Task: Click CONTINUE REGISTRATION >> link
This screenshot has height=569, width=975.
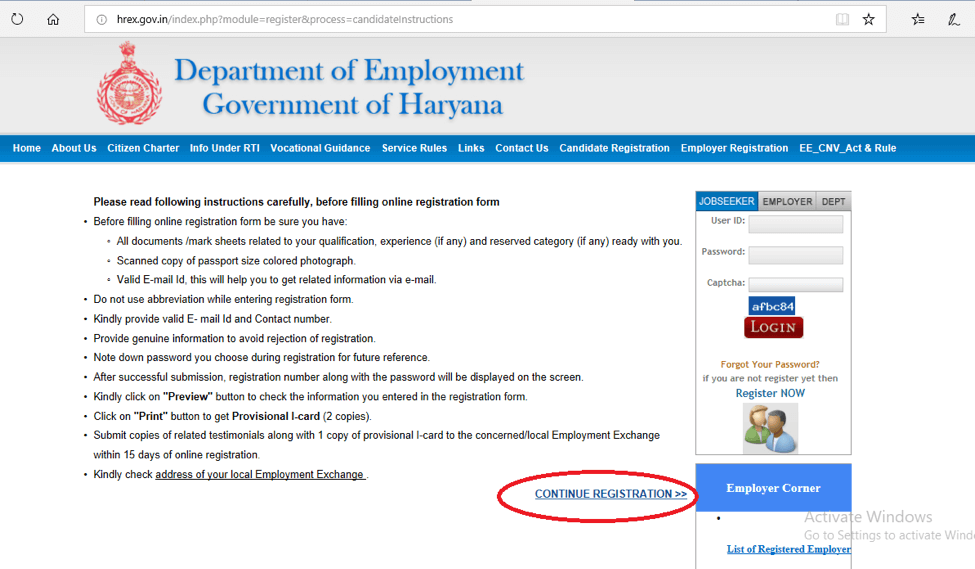Action: 611,494
